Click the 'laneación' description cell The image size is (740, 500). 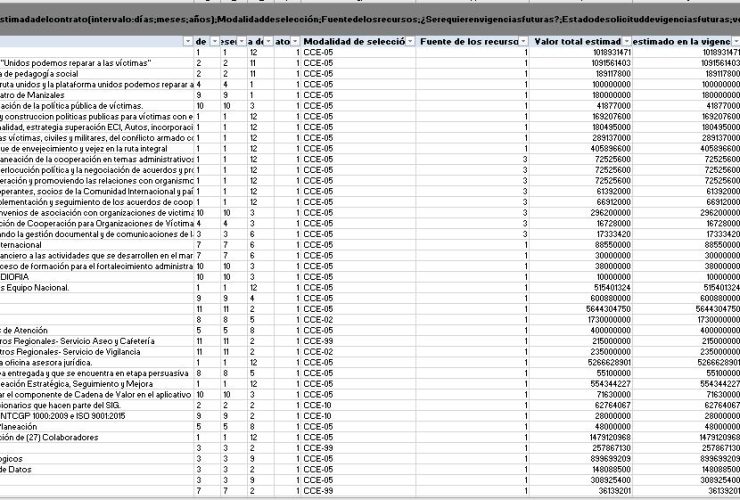(97, 426)
